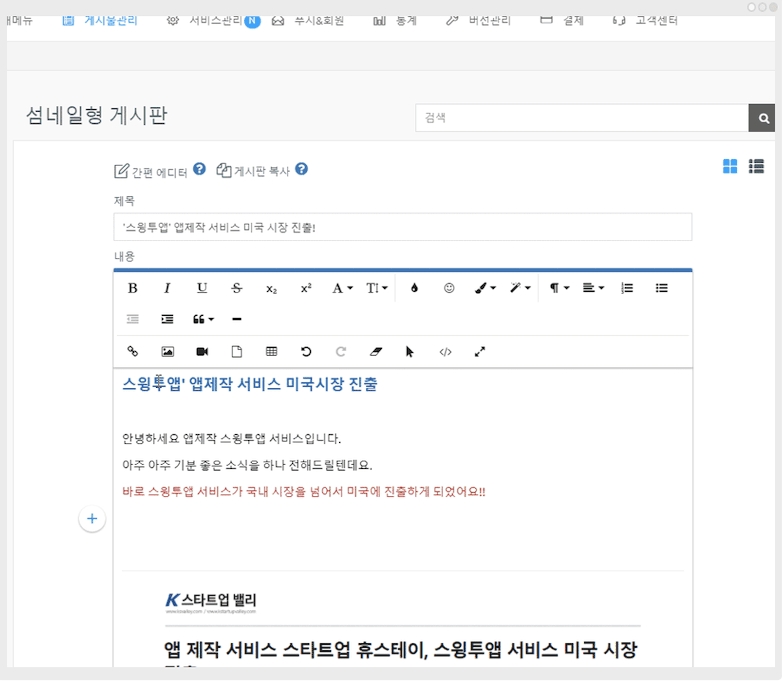Open the 결제 payment menu
Screen dimensions: 783x682
click(562, 20)
